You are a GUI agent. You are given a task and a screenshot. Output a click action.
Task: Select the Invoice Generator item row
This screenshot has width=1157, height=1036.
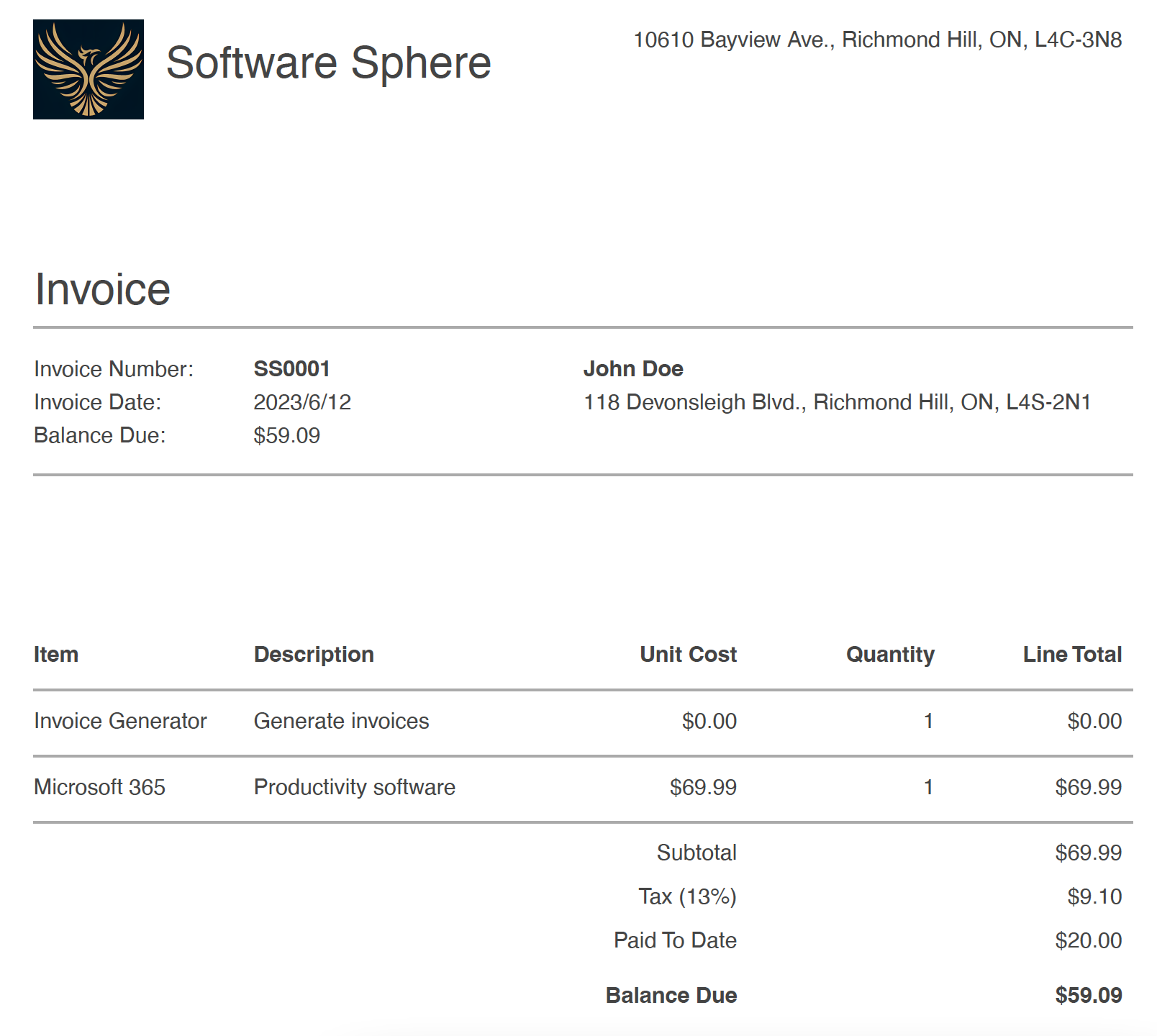[x=120, y=721]
